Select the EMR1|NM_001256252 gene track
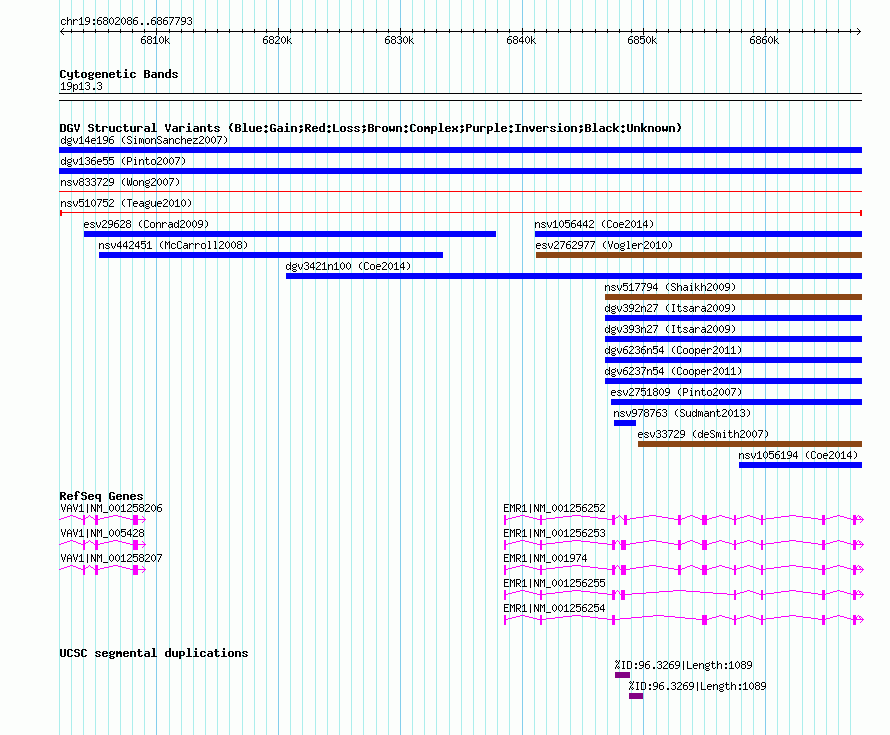The image size is (890, 735). click(684, 519)
